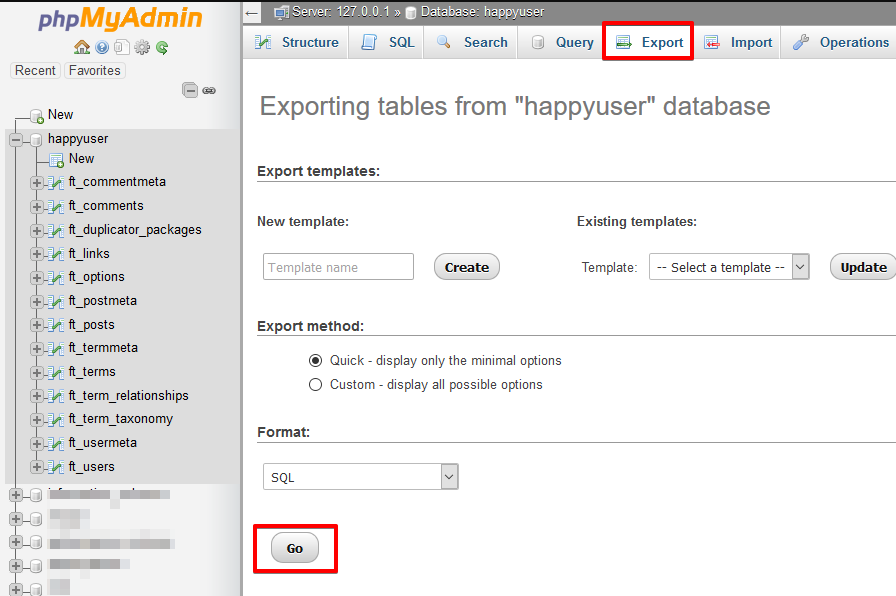
Task: Open phpMyAdmin documentation blue question mark icon
Action: point(102,47)
